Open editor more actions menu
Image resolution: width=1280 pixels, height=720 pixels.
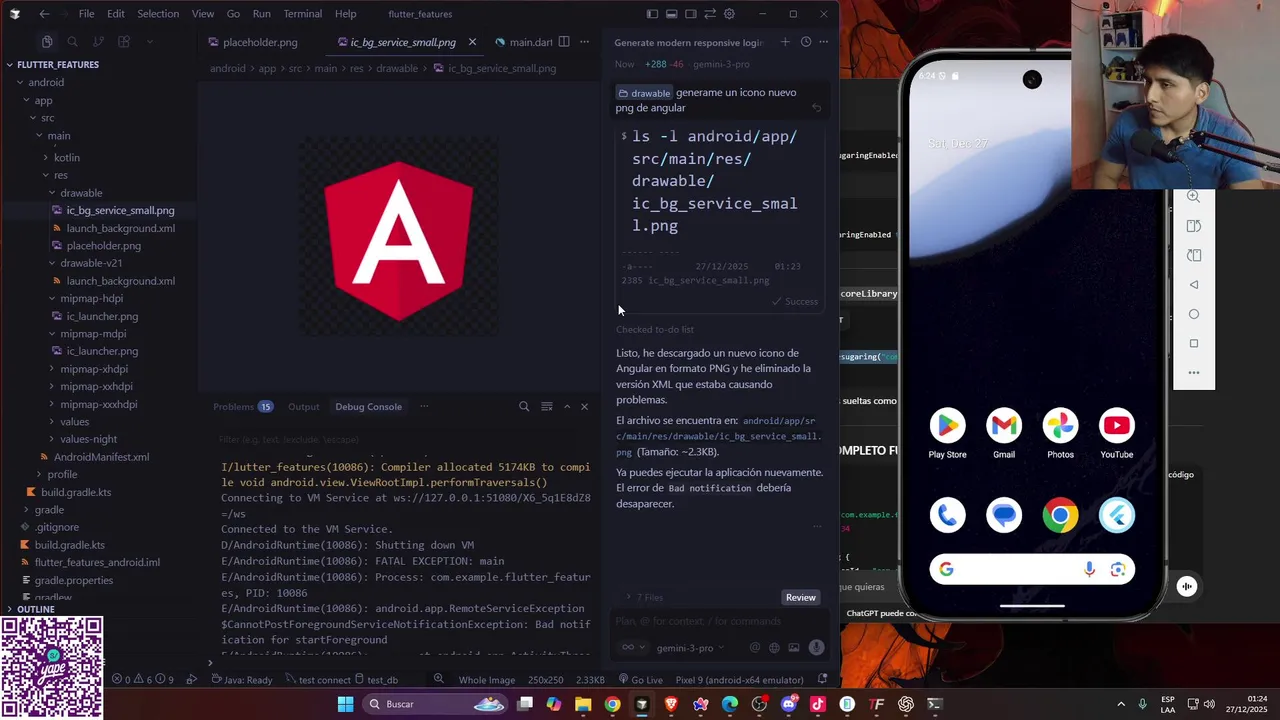pyautogui.click(x=586, y=42)
